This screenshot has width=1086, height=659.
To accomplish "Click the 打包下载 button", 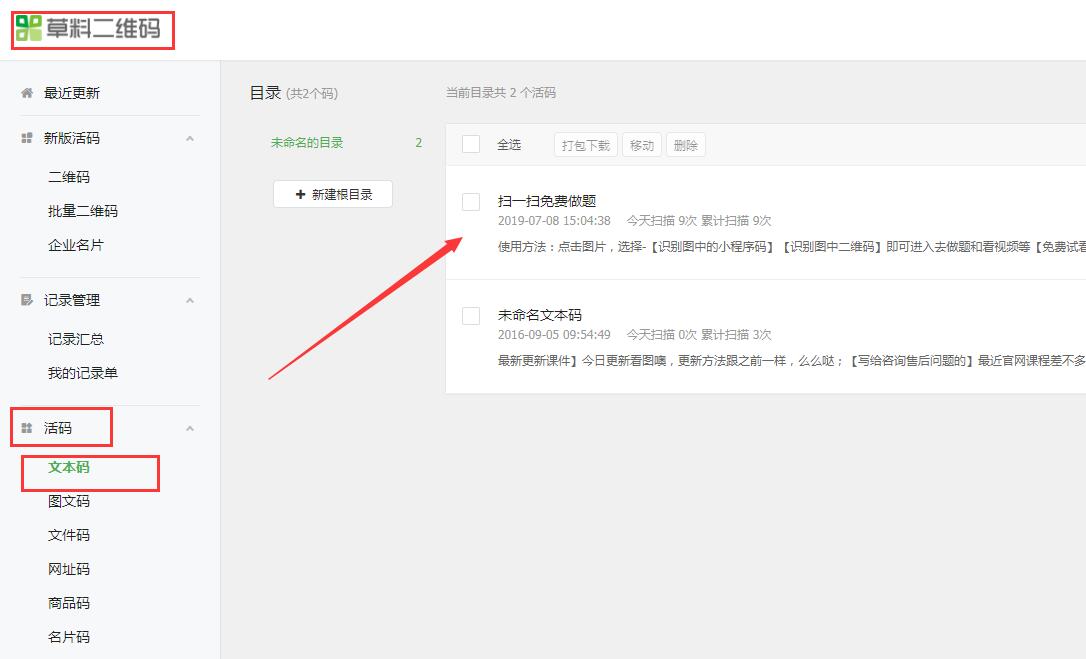I will coord(587,143).
